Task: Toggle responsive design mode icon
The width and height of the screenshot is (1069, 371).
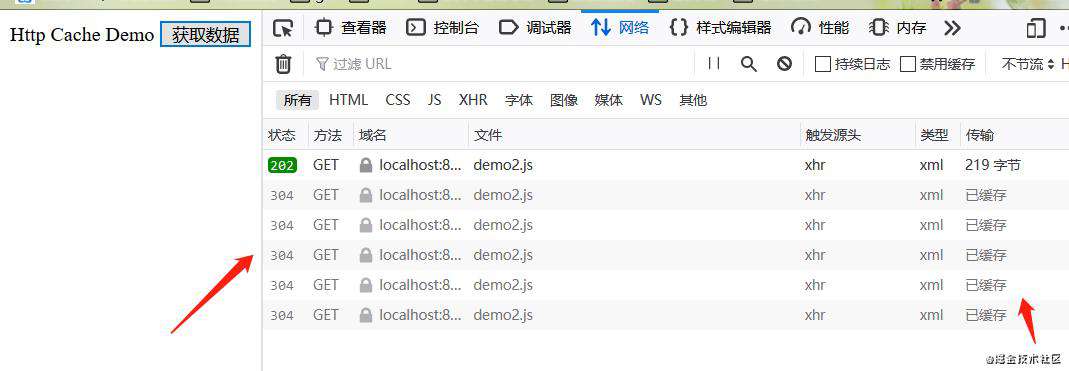Action: (1036, 28)
